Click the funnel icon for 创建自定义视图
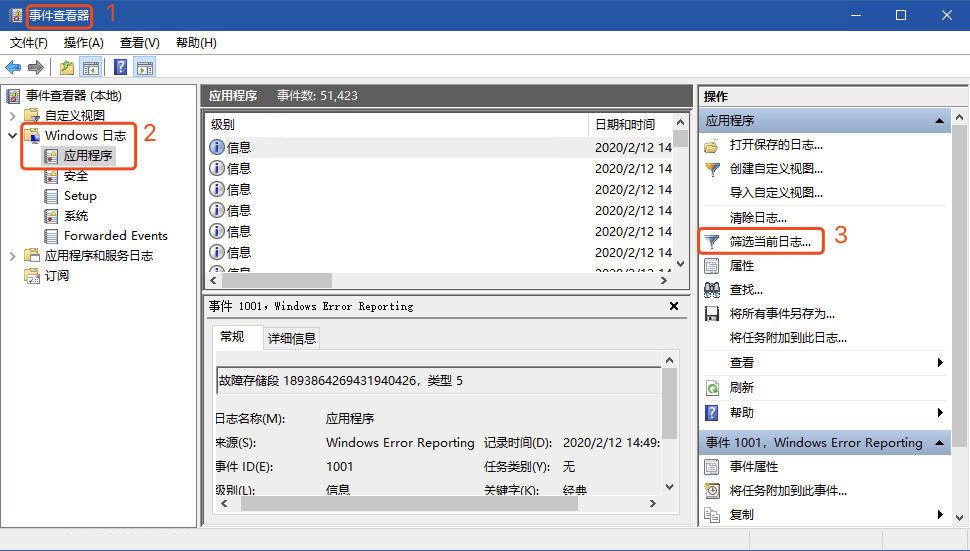970x551 pixels. [x=712, y=169]
